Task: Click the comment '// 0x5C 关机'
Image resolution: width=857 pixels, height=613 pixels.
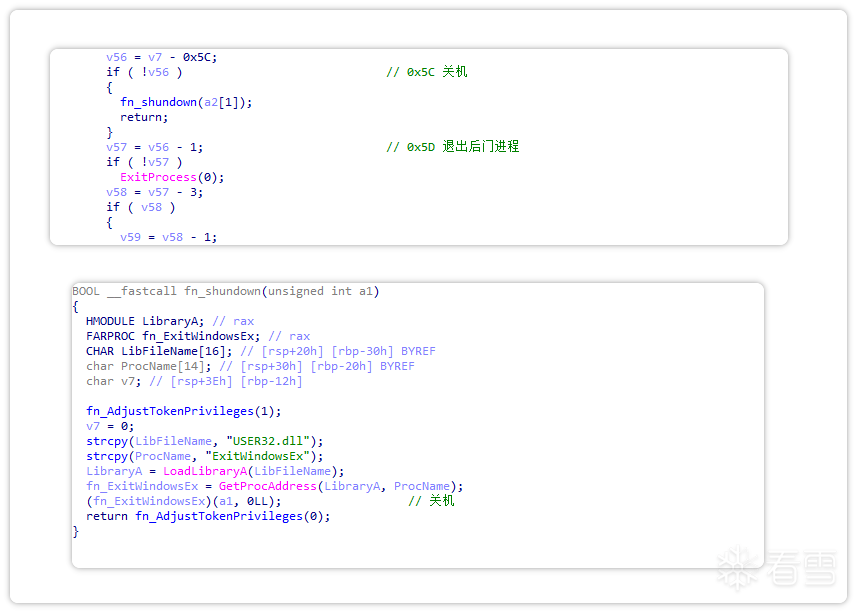Action: (426, 72)
